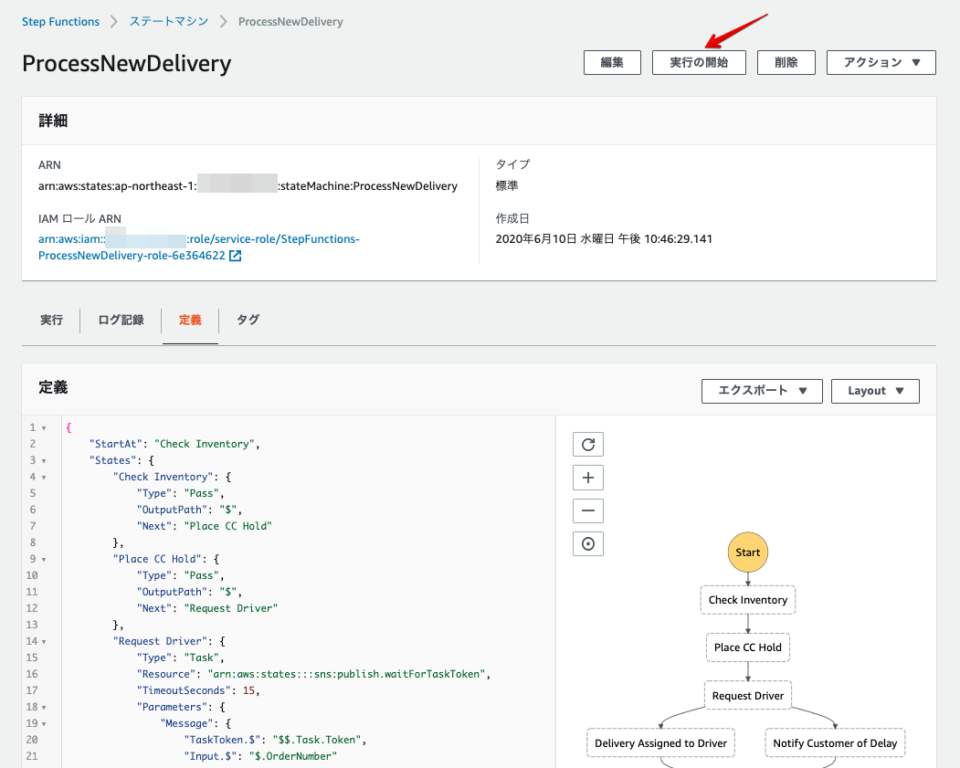Open the Layout dropdown
Viewport: 960px width, 768px height.
(x=875, y=391)
